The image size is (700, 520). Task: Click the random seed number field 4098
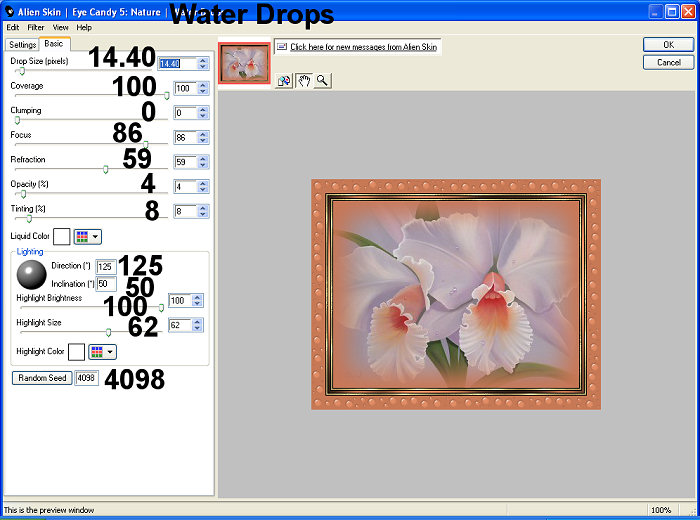(86, 378)
